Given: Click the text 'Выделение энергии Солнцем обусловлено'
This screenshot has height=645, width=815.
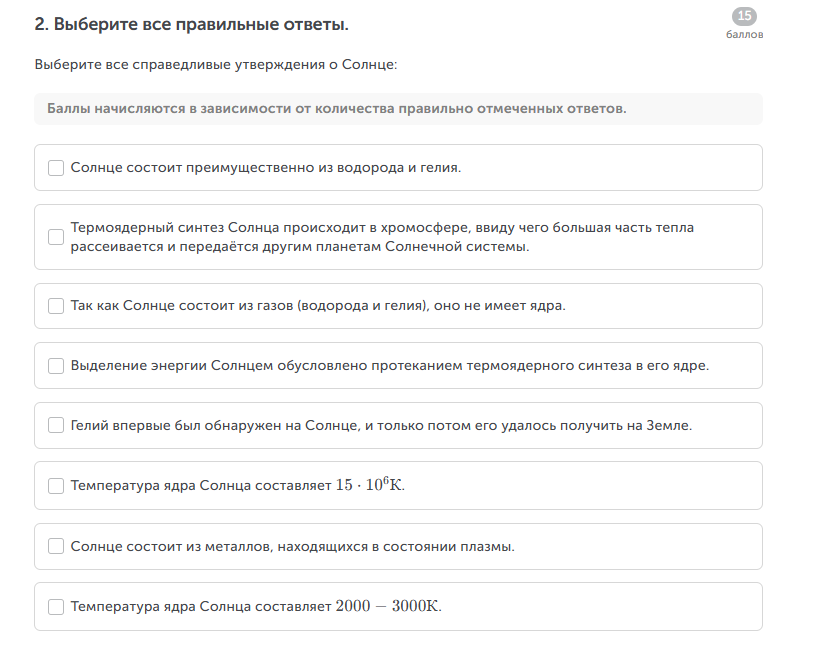Looking at the screenshot, I should [x=390, y=366].
